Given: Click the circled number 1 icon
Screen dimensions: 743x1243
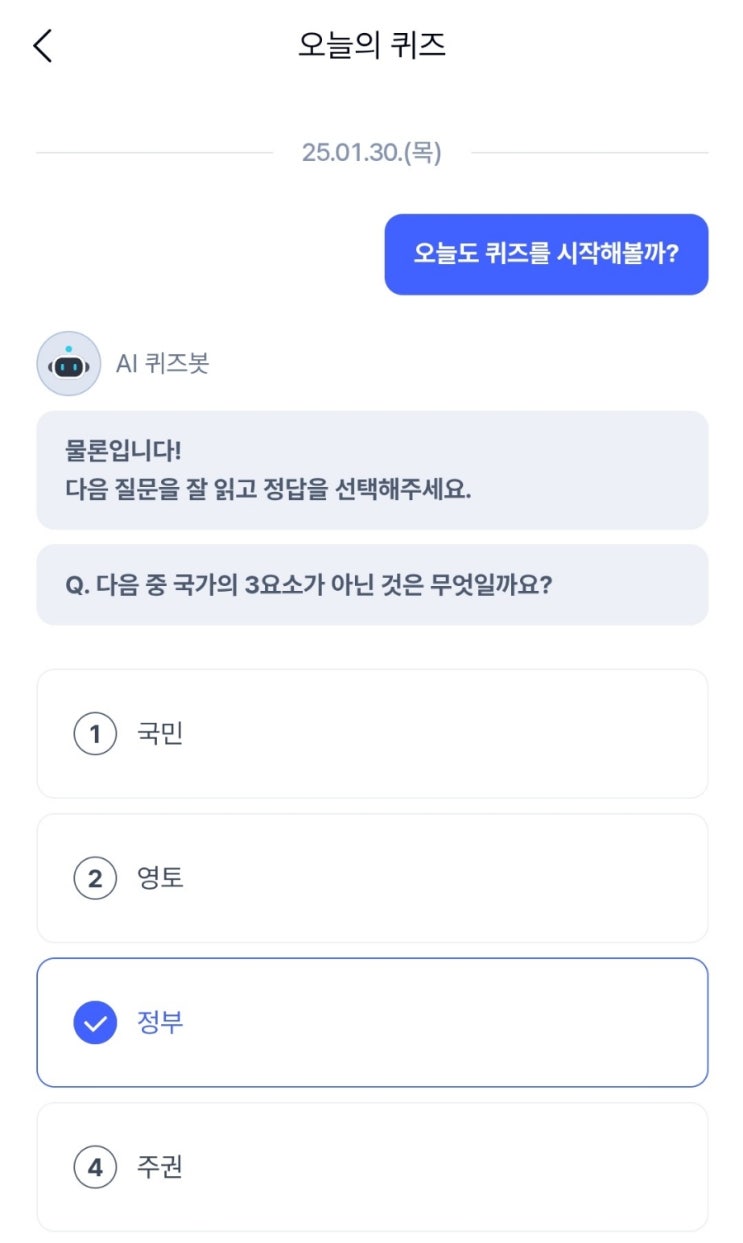Looking at the screenshot, I should (x=95, y=735).
